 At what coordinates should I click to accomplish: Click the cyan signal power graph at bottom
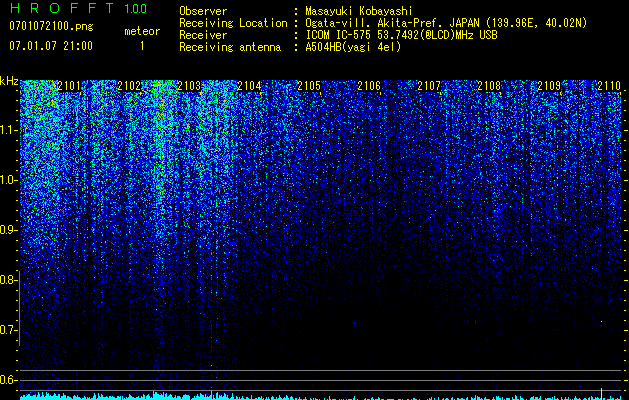click(321, 396)
